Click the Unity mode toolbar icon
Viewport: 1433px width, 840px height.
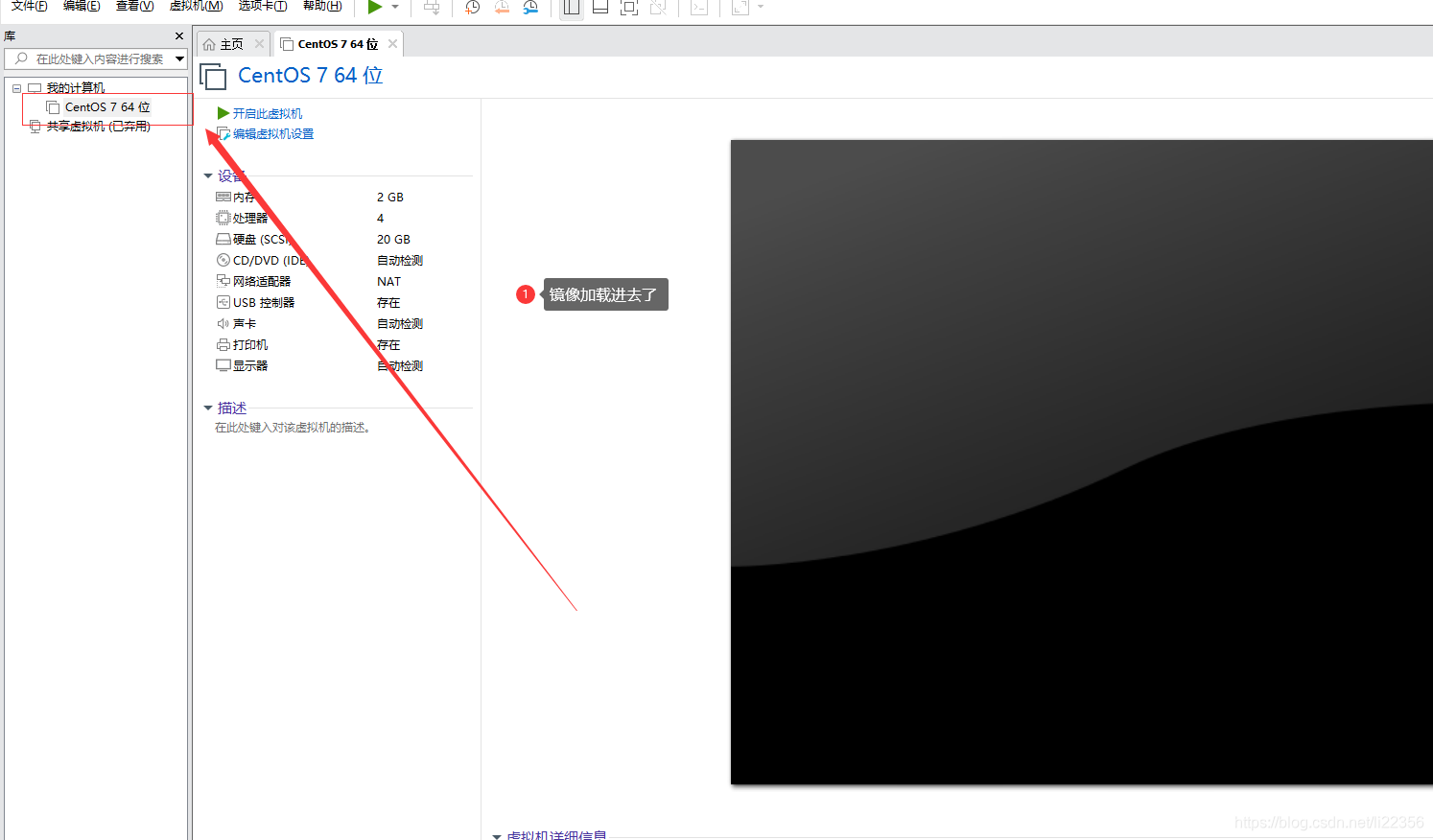coord(658,7)
